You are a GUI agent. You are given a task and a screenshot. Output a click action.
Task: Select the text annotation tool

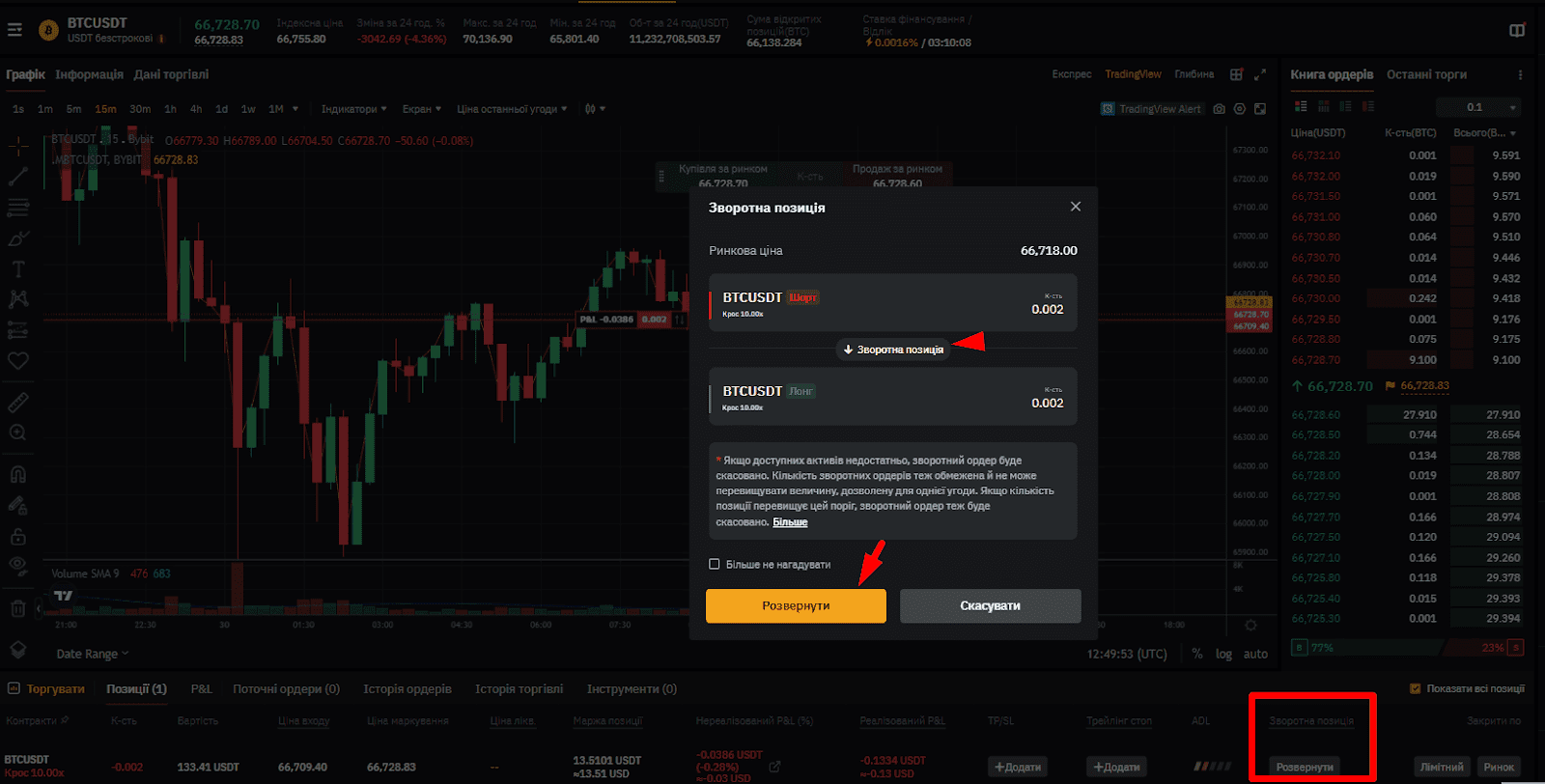(x=17, y=269)
